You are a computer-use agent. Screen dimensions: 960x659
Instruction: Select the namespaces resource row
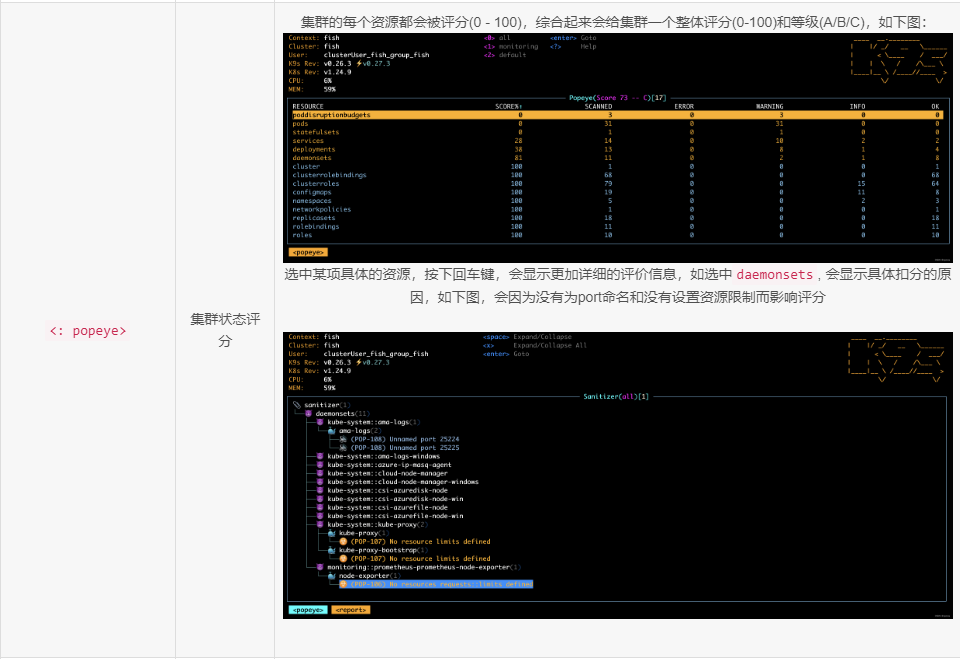point(617,201)
